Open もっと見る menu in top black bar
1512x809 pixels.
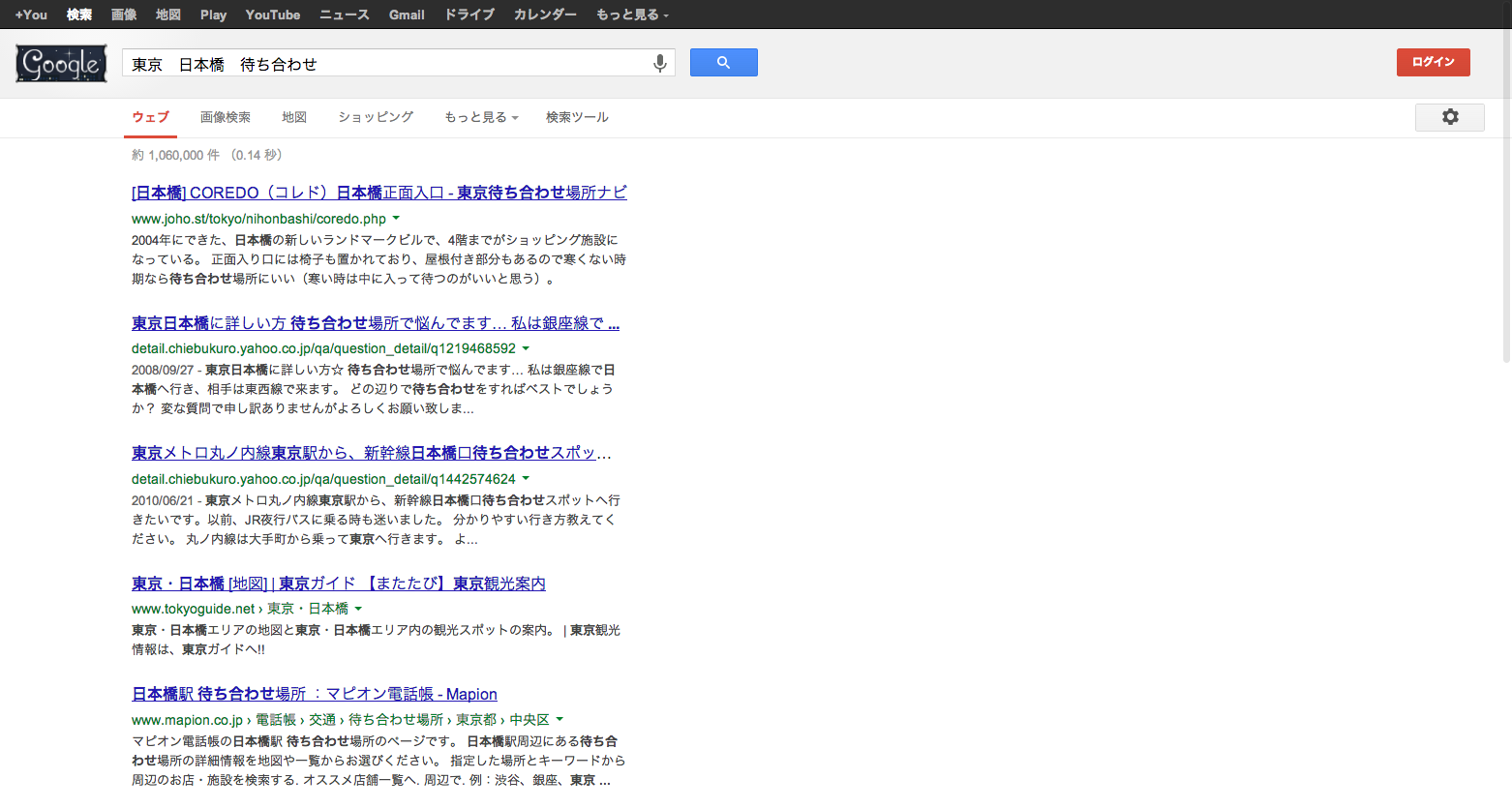click(632, 15)
